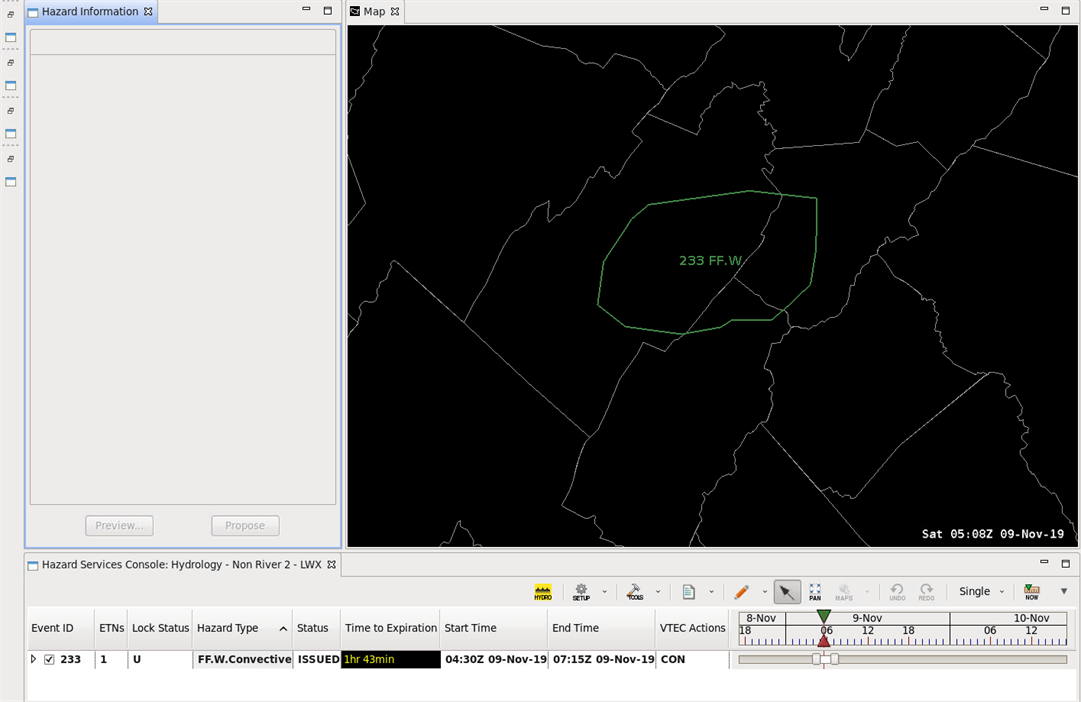Click the ISSUED status cell
1081x702 pixels.
318,659
